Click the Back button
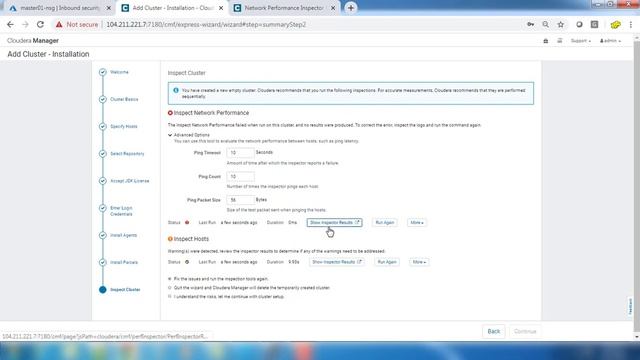Screen dimensions: 640x360 click(x=493, y=331)
